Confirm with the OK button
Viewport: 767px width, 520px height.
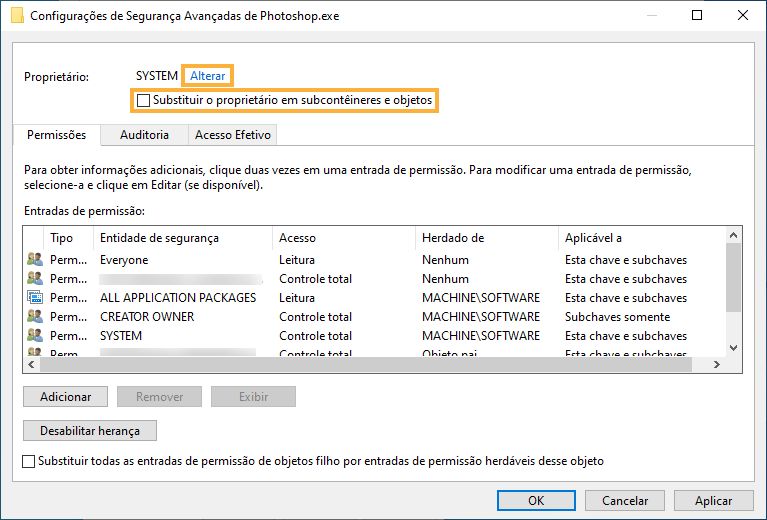click(536, 500)
